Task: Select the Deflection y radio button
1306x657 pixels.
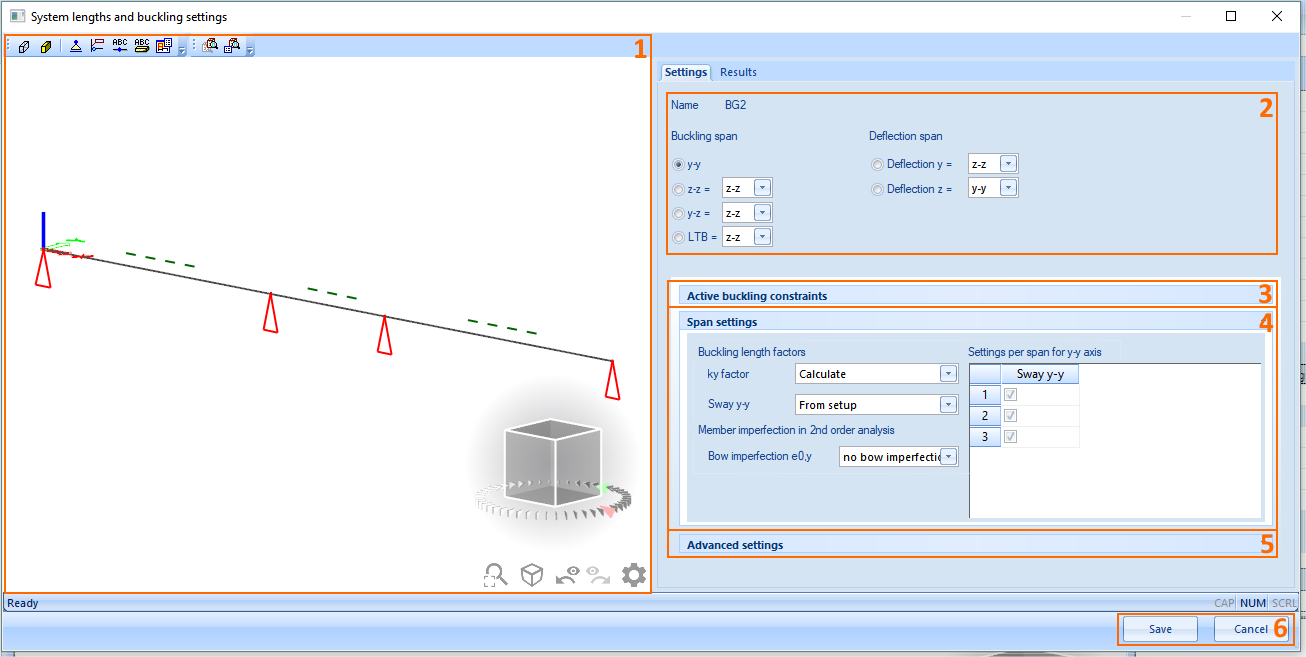Action: point(877,164)
